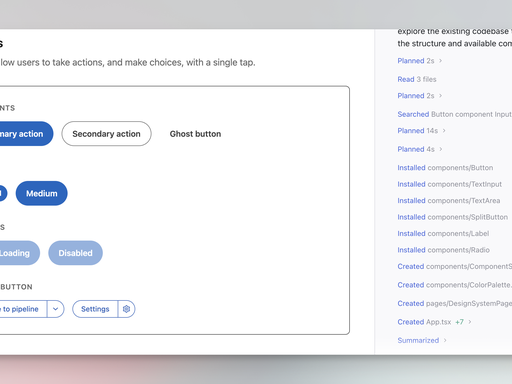
Task: Expand the Summarized entry chevron
Action: [x=445, y=340]
